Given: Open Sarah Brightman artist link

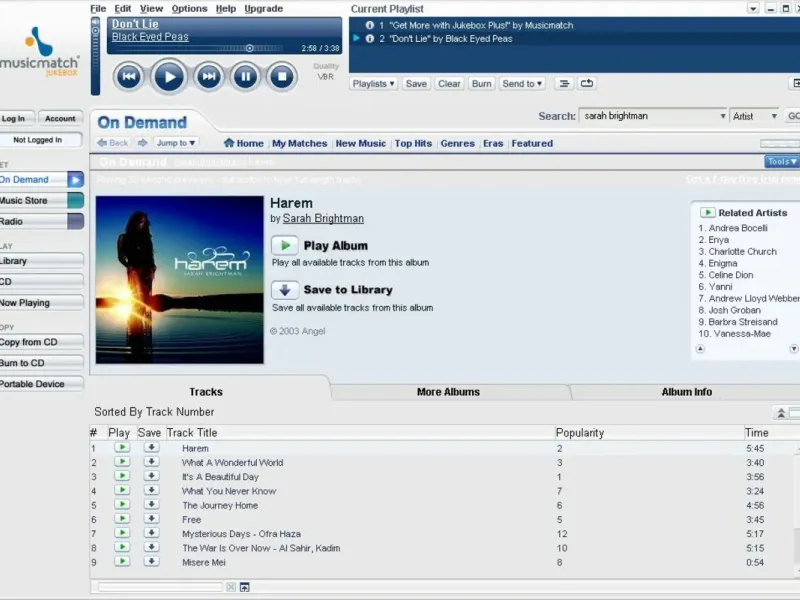Looking at the screenshot, I should pyautogui.click(x=323, y=218).
